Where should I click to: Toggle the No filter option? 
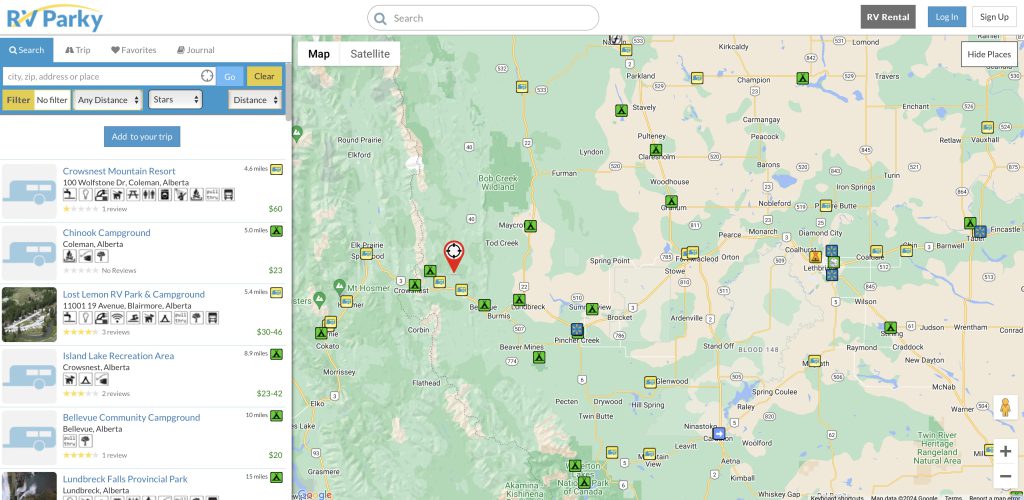(52, 100)
